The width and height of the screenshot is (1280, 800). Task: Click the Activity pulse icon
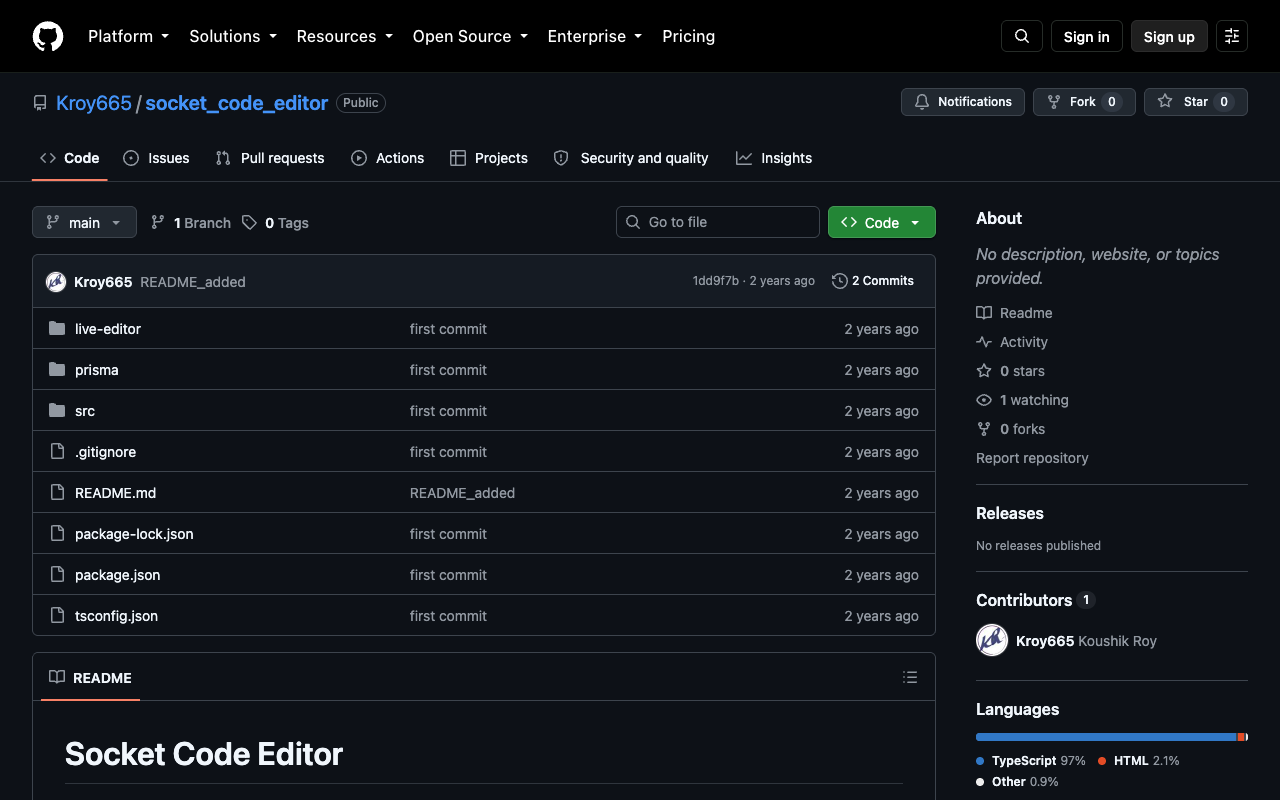984,342
